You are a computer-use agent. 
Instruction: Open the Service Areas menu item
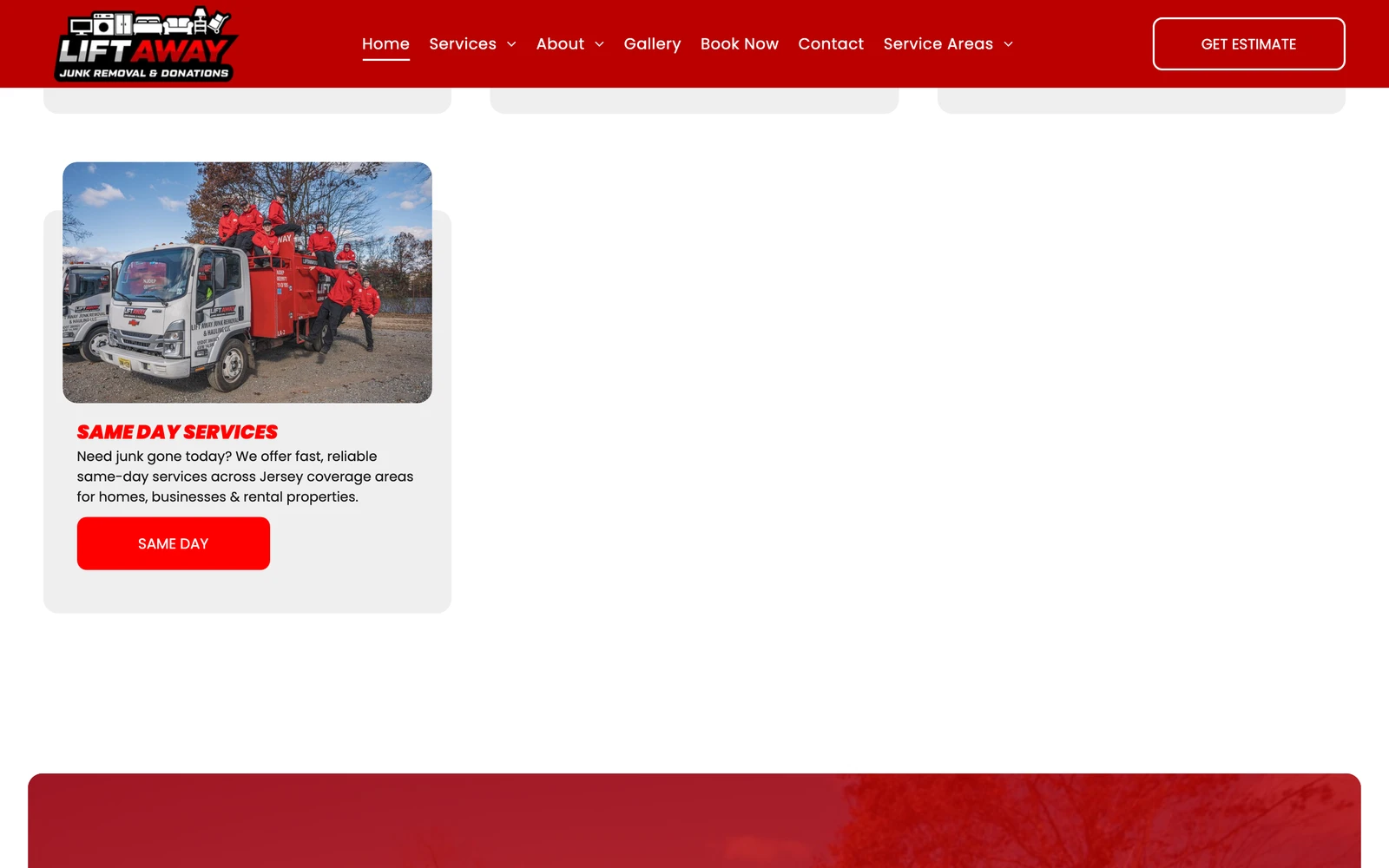pyautogui.click(x=938, y=43)
